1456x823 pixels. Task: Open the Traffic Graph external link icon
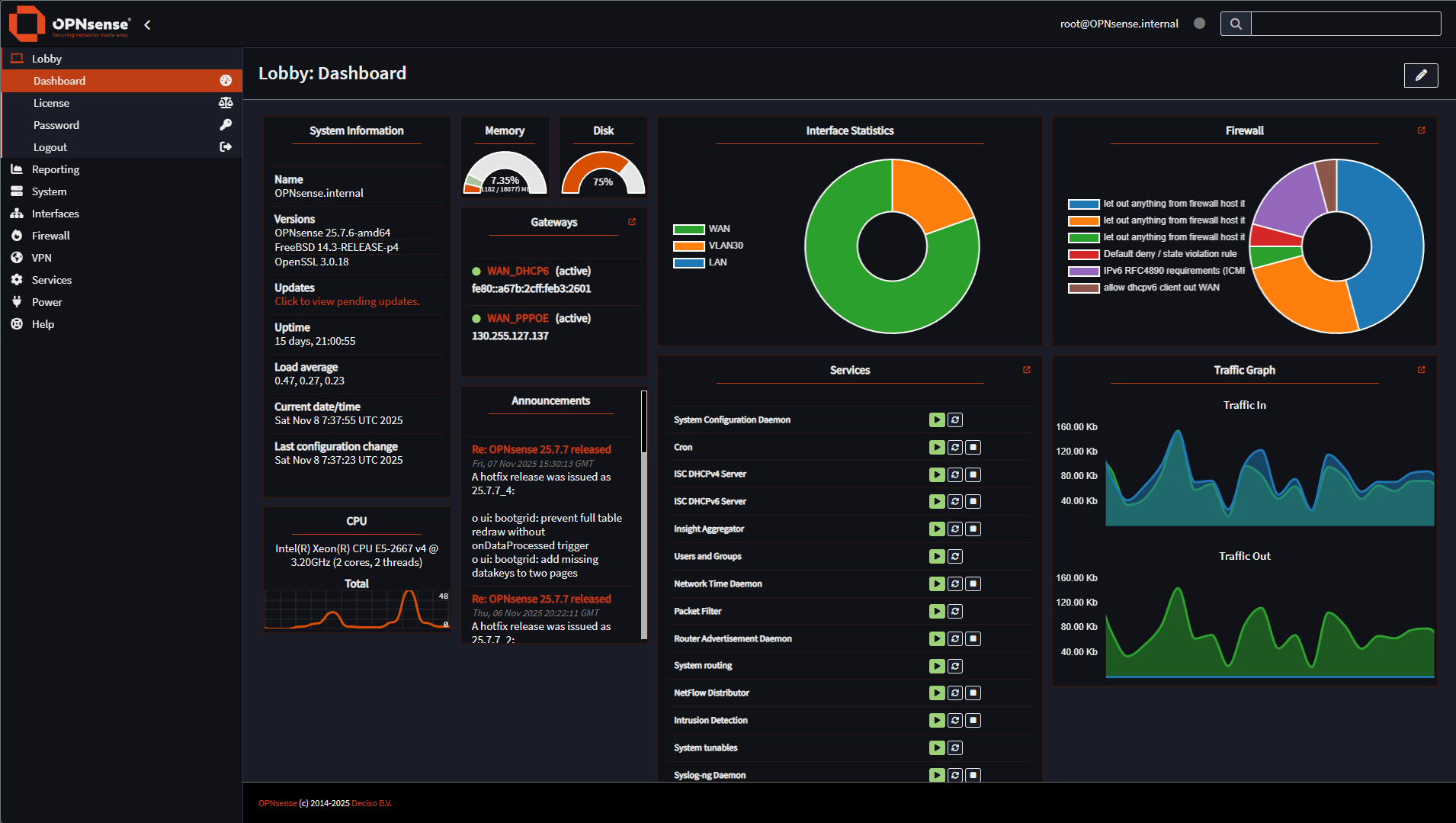(x=1421, y=369)
